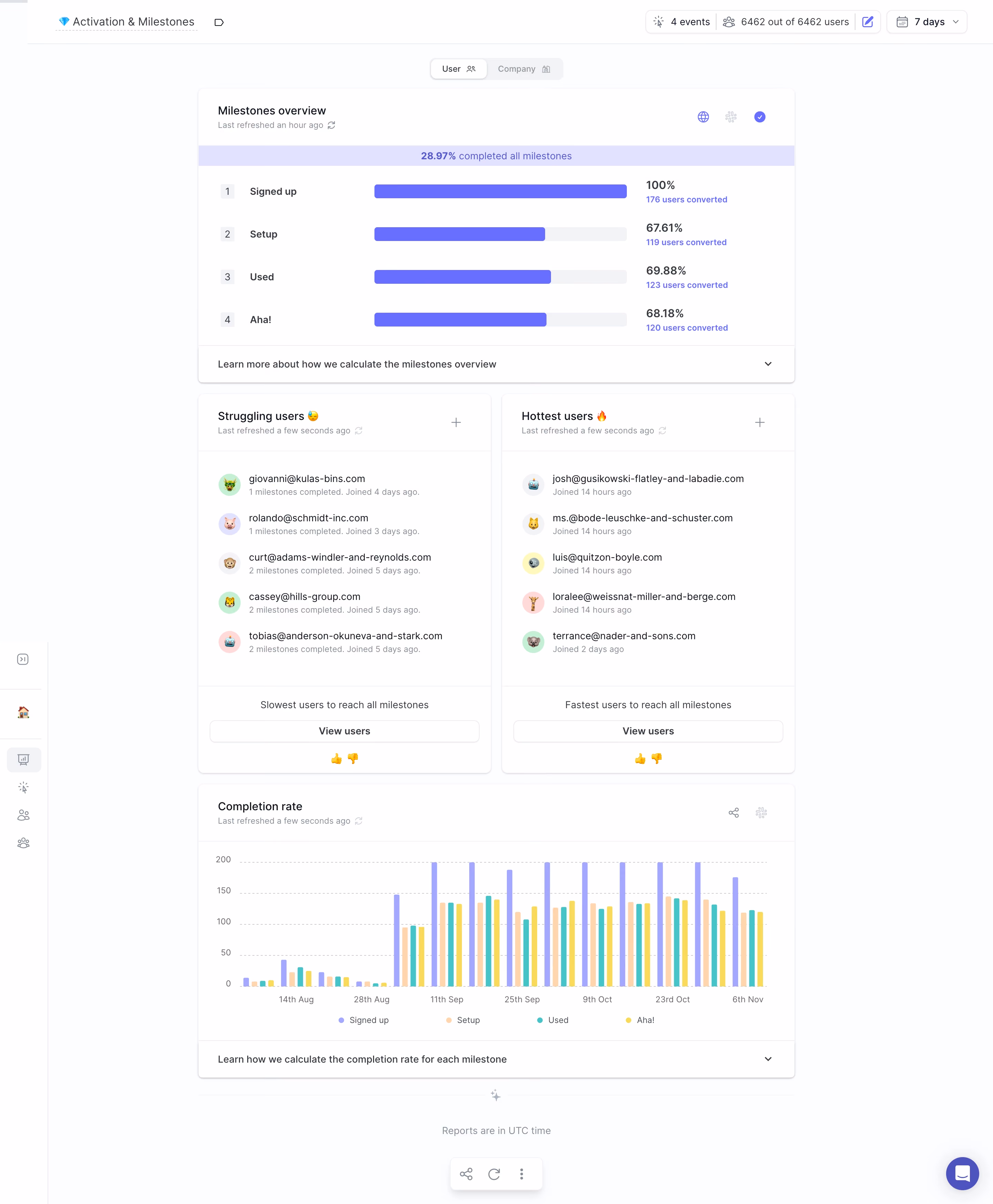Toggle Signed up series in chart legend
The width and height of the screenshot is (993, 1204).
pyautogui.click(x=363, y=1020)
